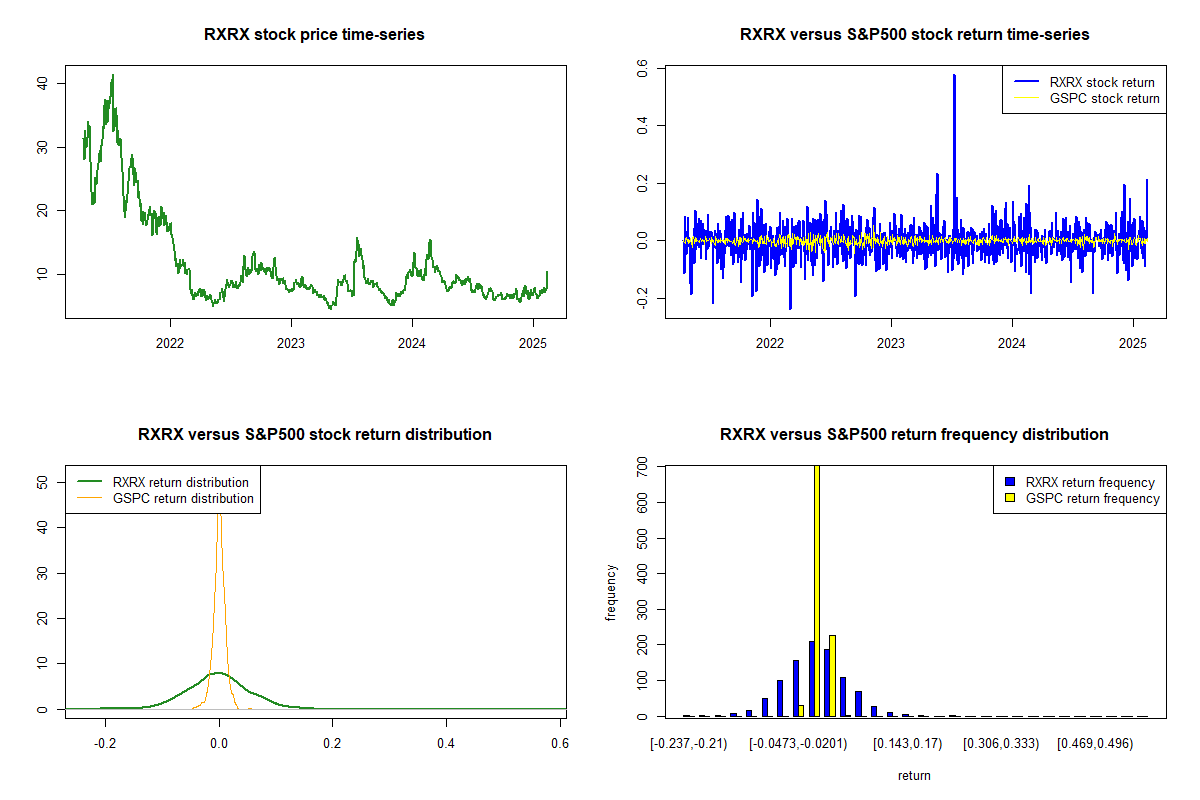
Task: Click the stock return time-series chart title
Action: tap(914, 35)
